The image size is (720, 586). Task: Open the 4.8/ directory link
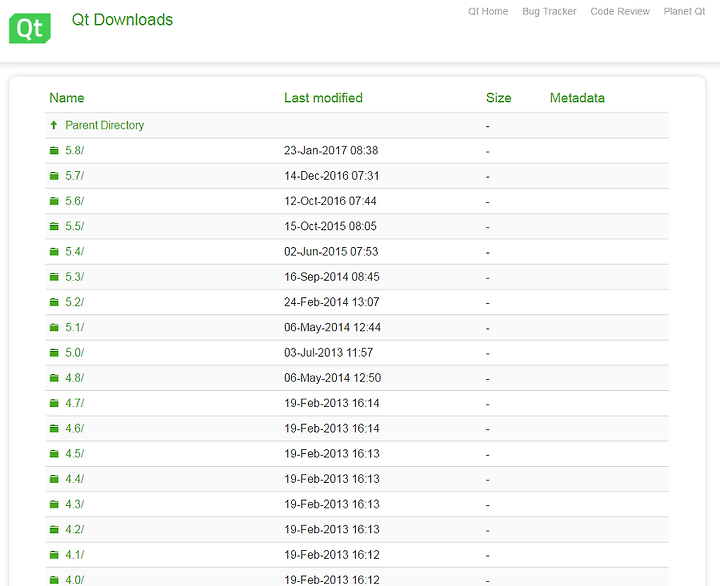pyautogui.click(x=74, y=378)
